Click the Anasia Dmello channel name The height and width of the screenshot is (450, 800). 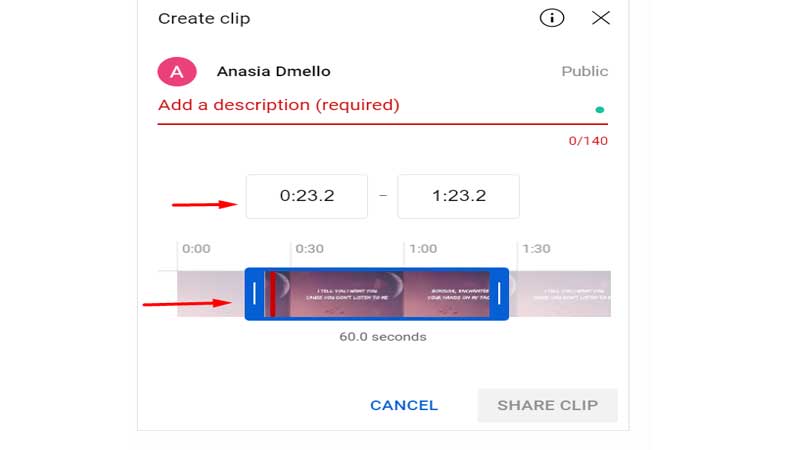[x=273, y=71]
